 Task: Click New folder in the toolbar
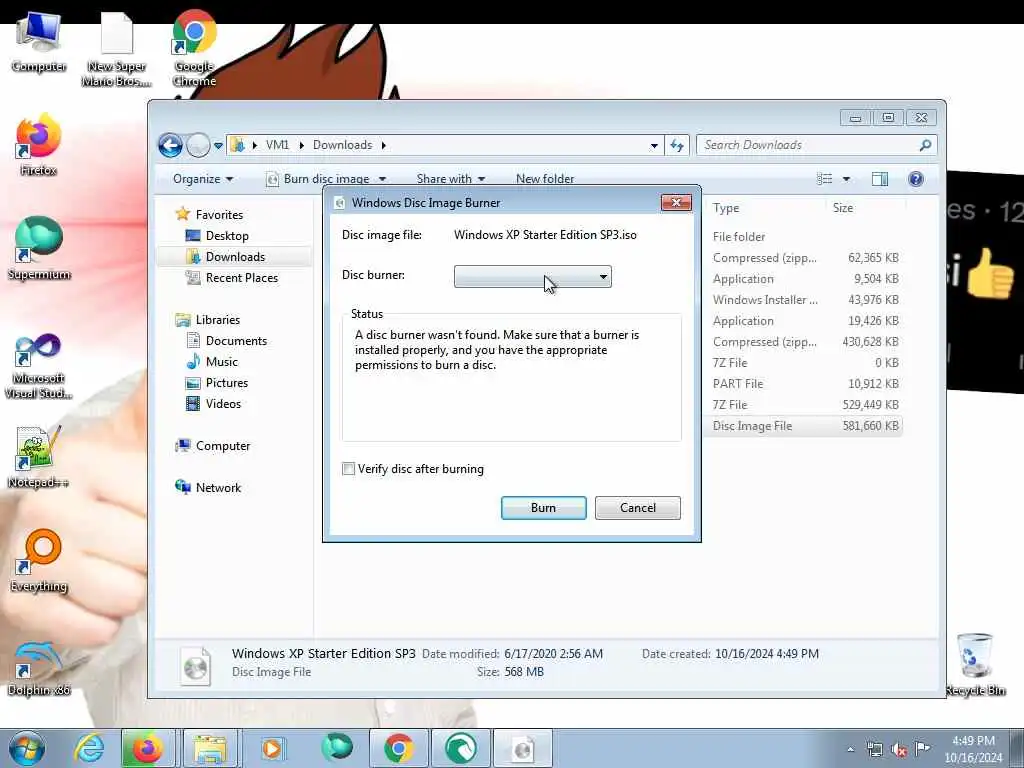pyautogui.click(x=545, y=179)
